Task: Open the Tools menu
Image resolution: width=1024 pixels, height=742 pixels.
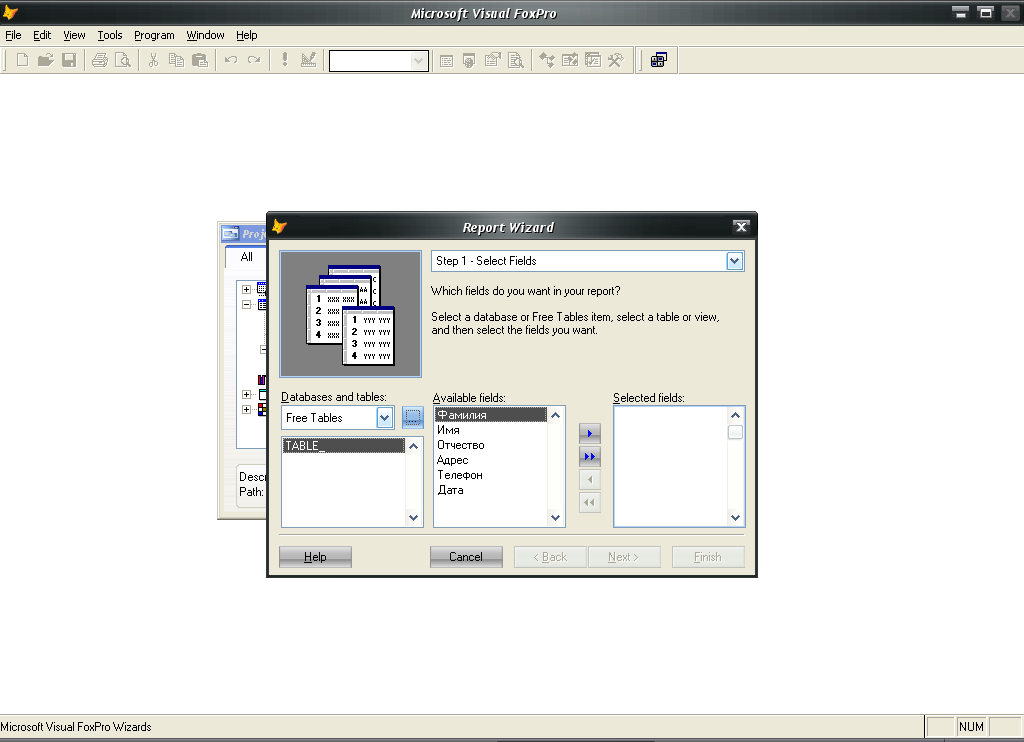Action: pos(110,35)
